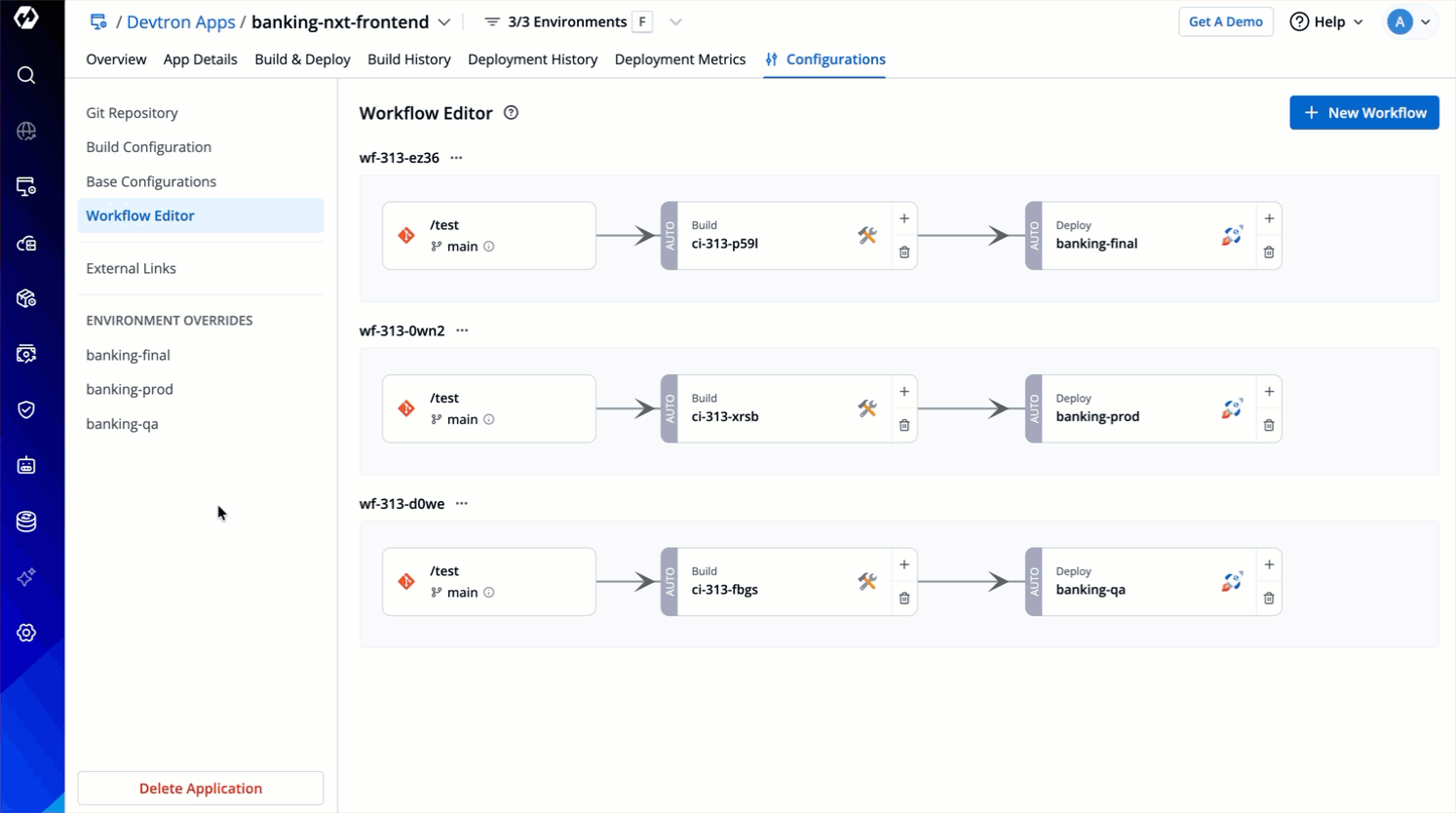Click the search icon in the left sidebar
Image resolution: width=1456 pixels, height=813 pixels.
click(26, 75)
